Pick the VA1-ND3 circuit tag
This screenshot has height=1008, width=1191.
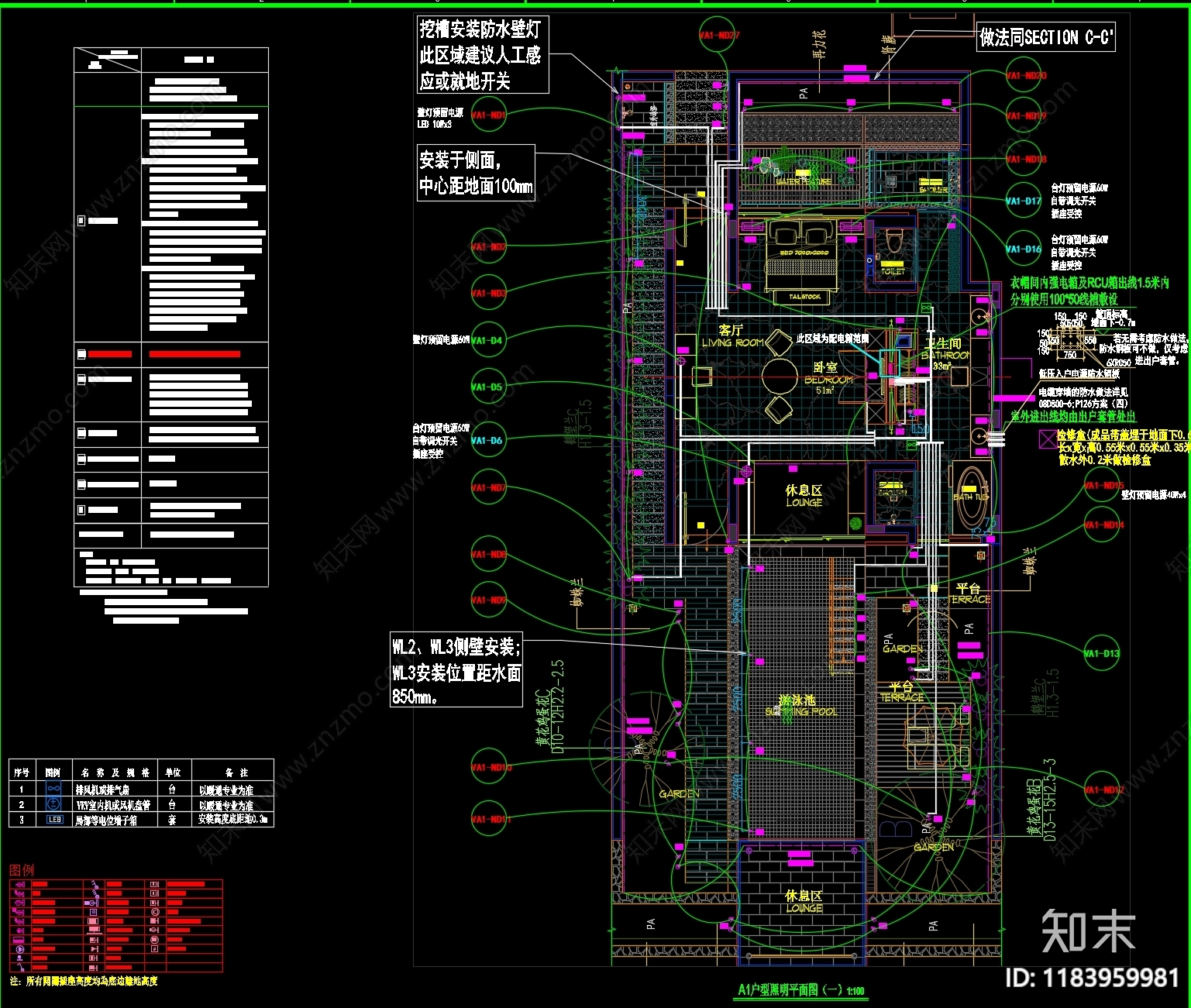(489, 294)
